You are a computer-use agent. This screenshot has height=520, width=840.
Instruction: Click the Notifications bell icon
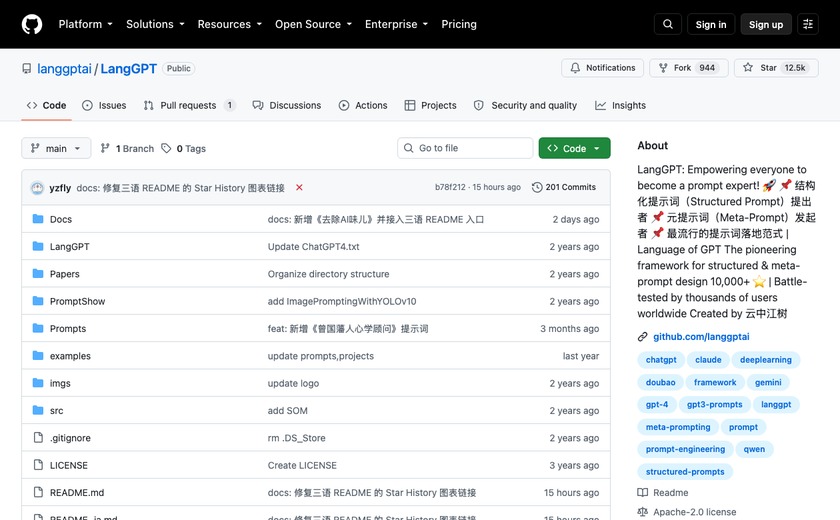coord(575,68)
